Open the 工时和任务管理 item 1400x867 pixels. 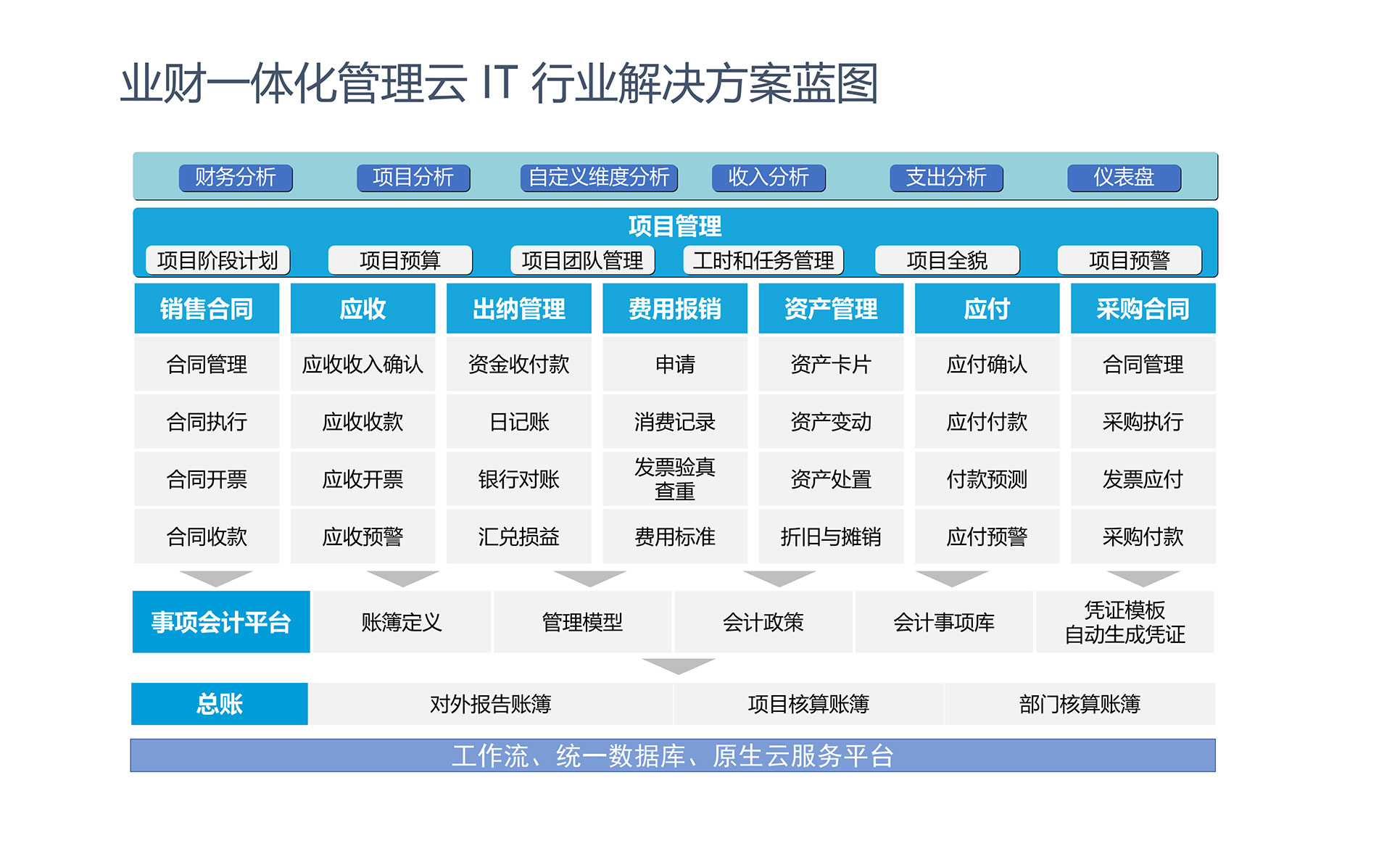pos(763,260)
